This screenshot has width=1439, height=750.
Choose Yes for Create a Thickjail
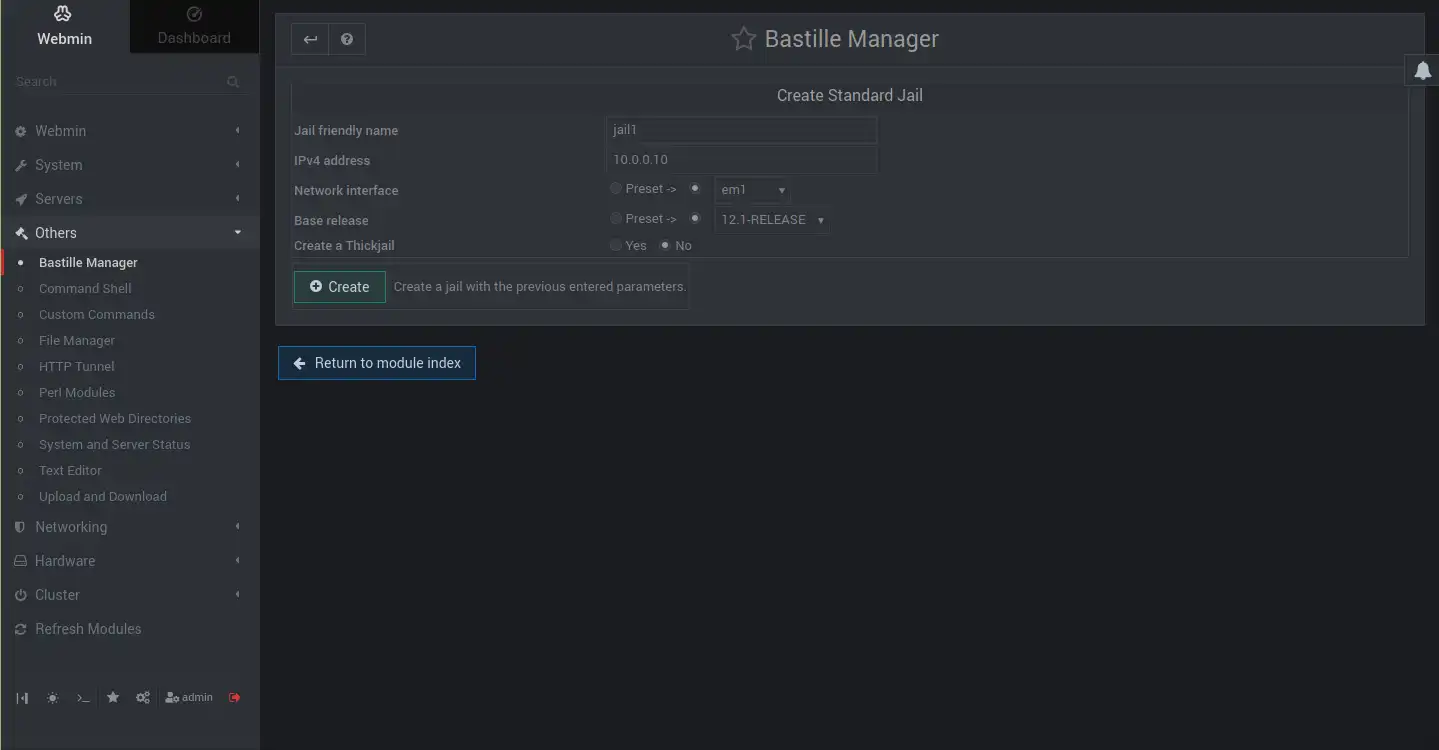click(x=616, y=245)
